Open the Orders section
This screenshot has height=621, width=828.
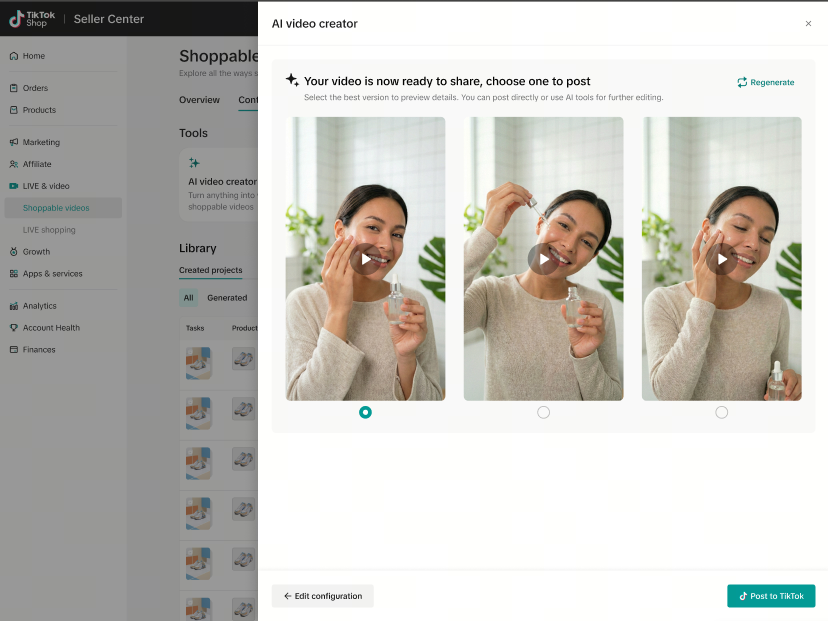[x=35, y=88]
